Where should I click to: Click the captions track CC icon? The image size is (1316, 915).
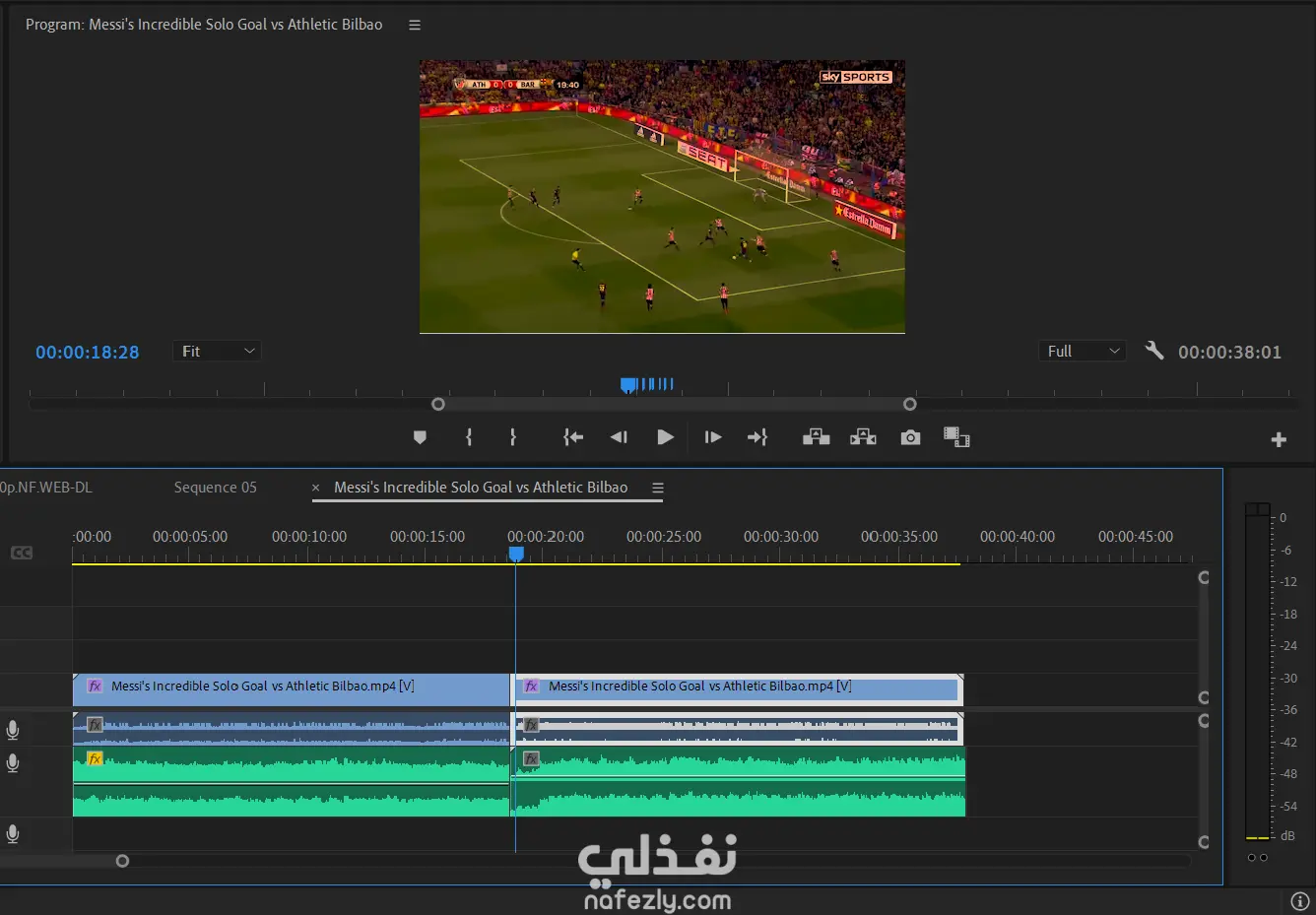[22, 554]
